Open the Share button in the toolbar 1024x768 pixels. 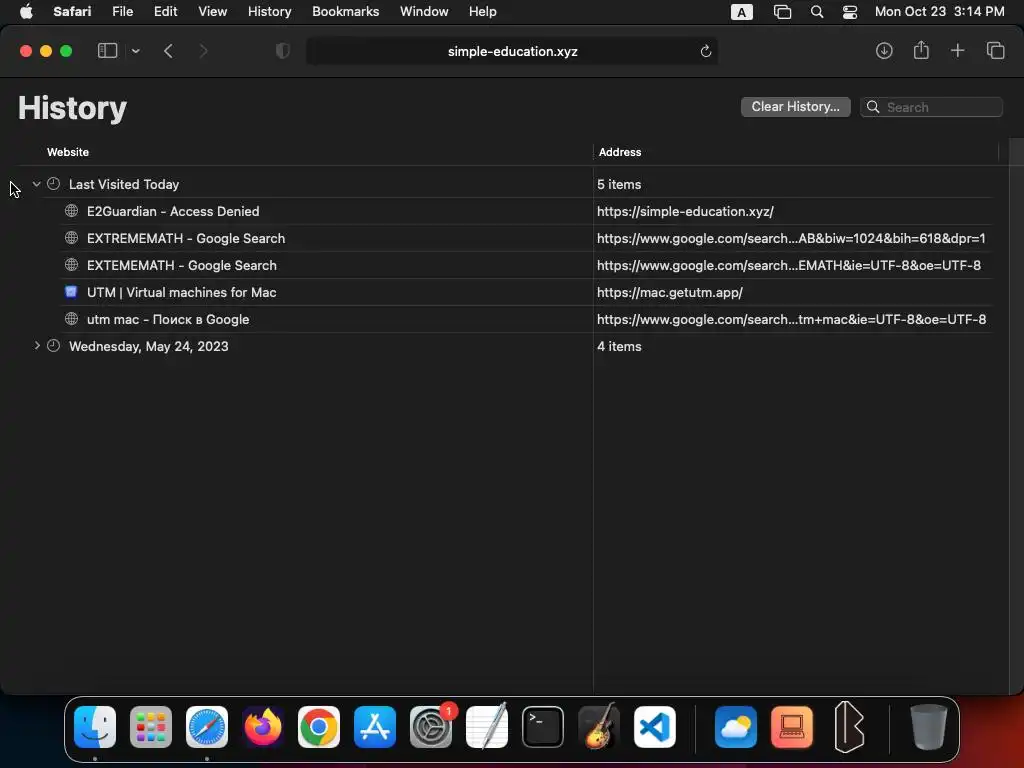coord(921,50)
